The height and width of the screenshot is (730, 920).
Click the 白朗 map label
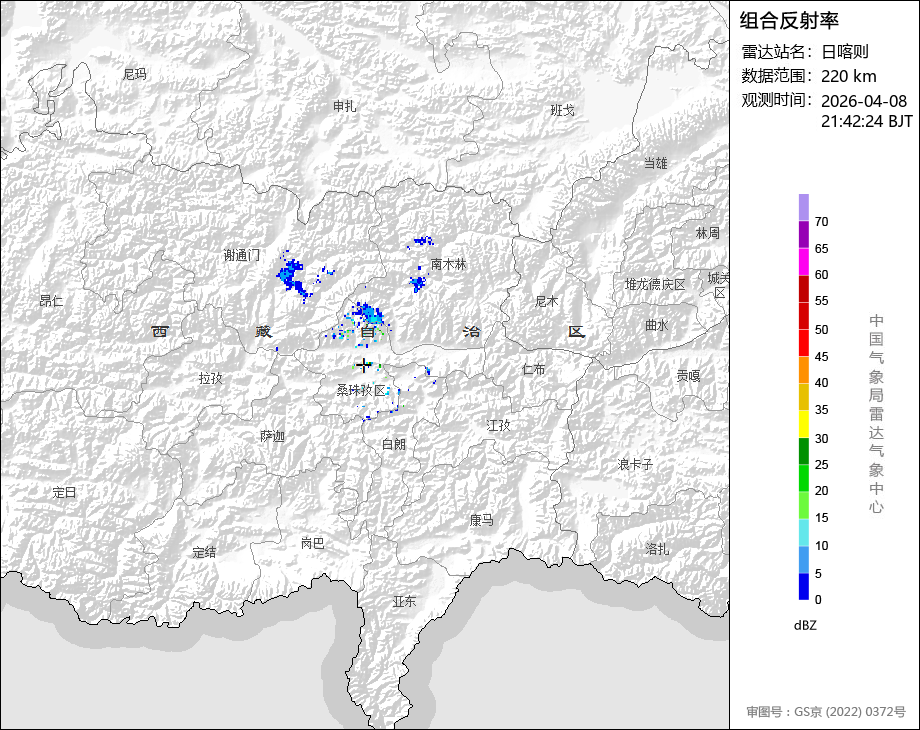point(394,444)
